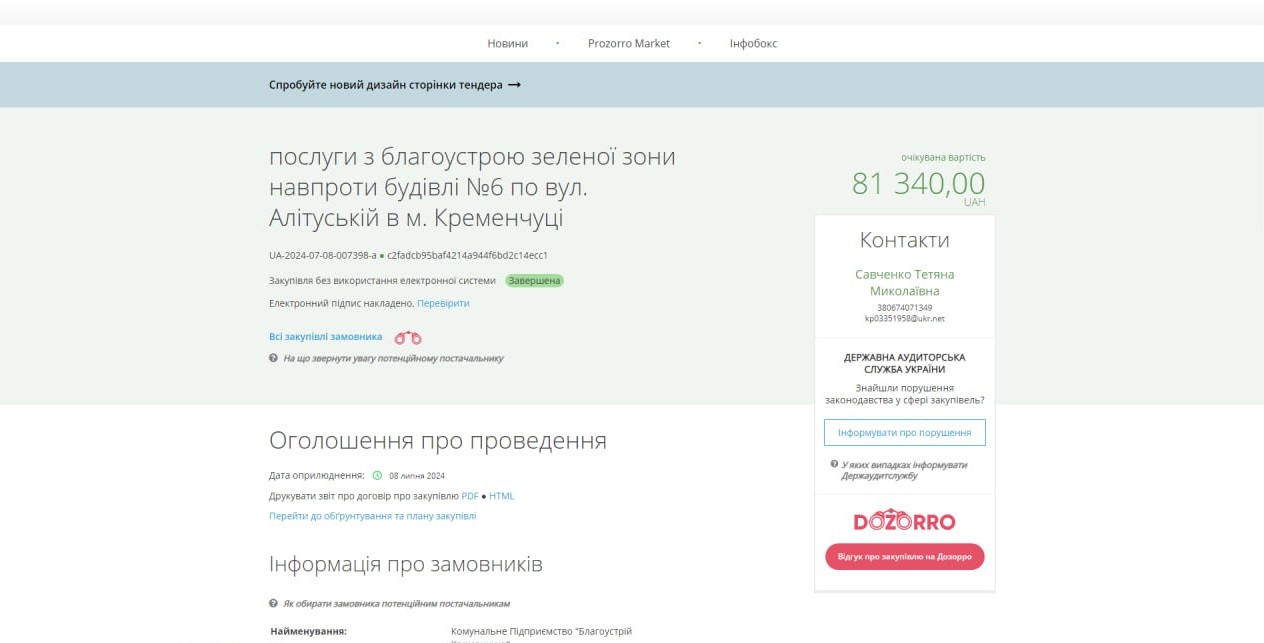
Task: Click the question icon before "У яких випадках інформувати"
Action: pyautogui.click(x=834, y=464)
